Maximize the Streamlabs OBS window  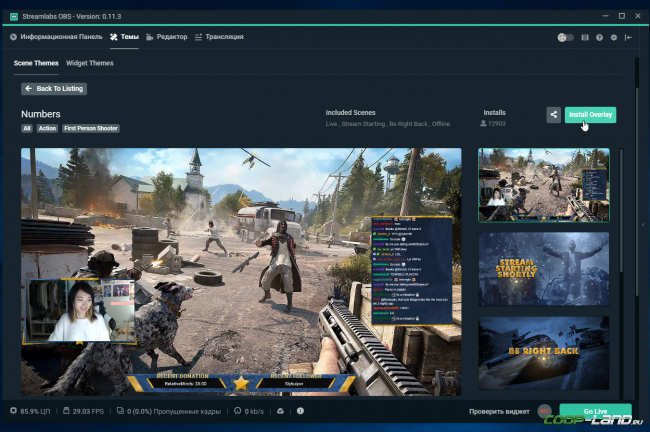pos(622,16)
